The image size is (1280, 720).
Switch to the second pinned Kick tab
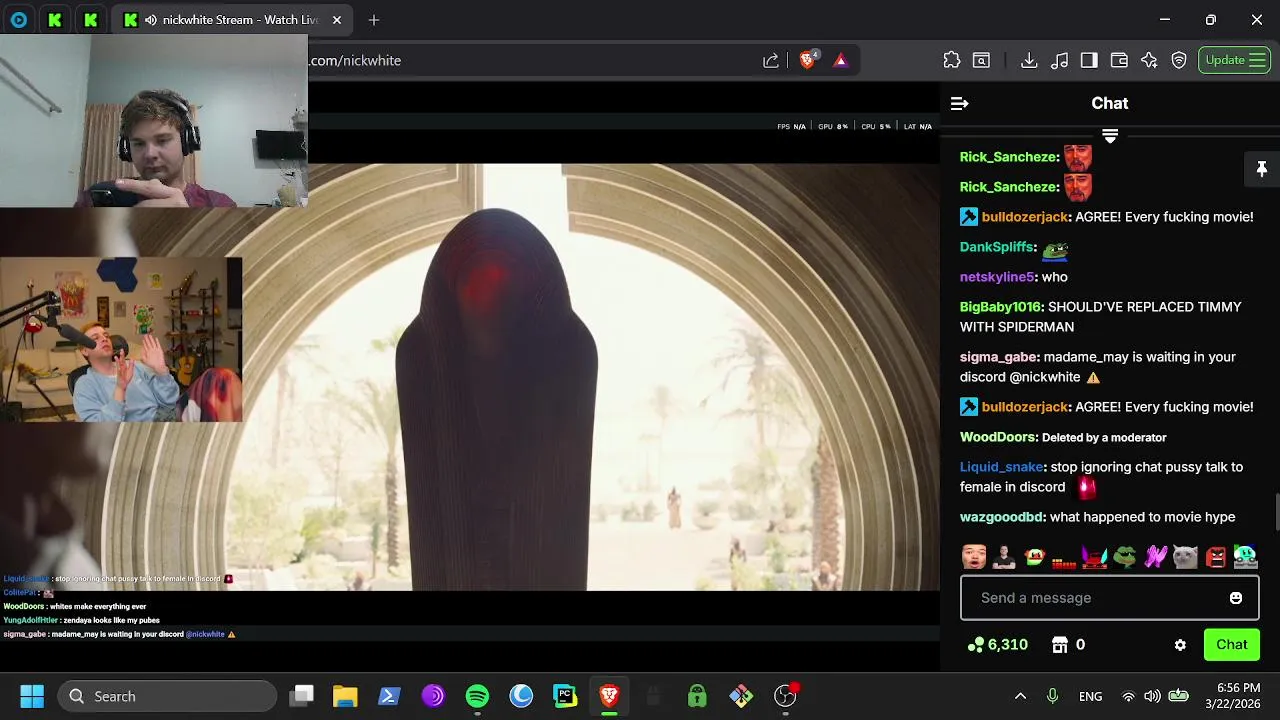pyautogui.click(x=55, y=20)
